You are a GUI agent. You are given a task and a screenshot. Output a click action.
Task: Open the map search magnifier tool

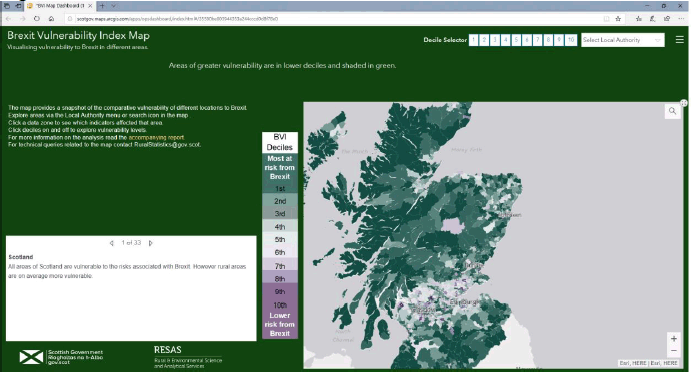coord(672,111)
